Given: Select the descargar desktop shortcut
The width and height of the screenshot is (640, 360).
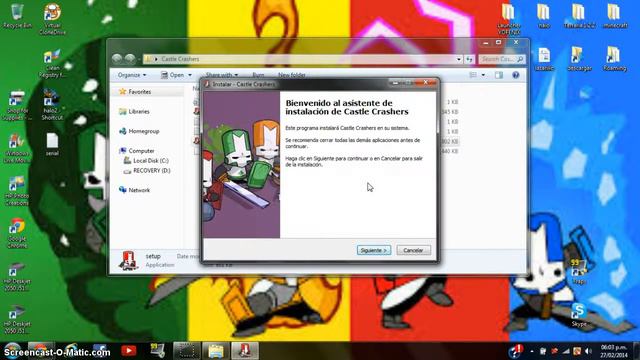Looking at the screenshot, I should [579, 59].
